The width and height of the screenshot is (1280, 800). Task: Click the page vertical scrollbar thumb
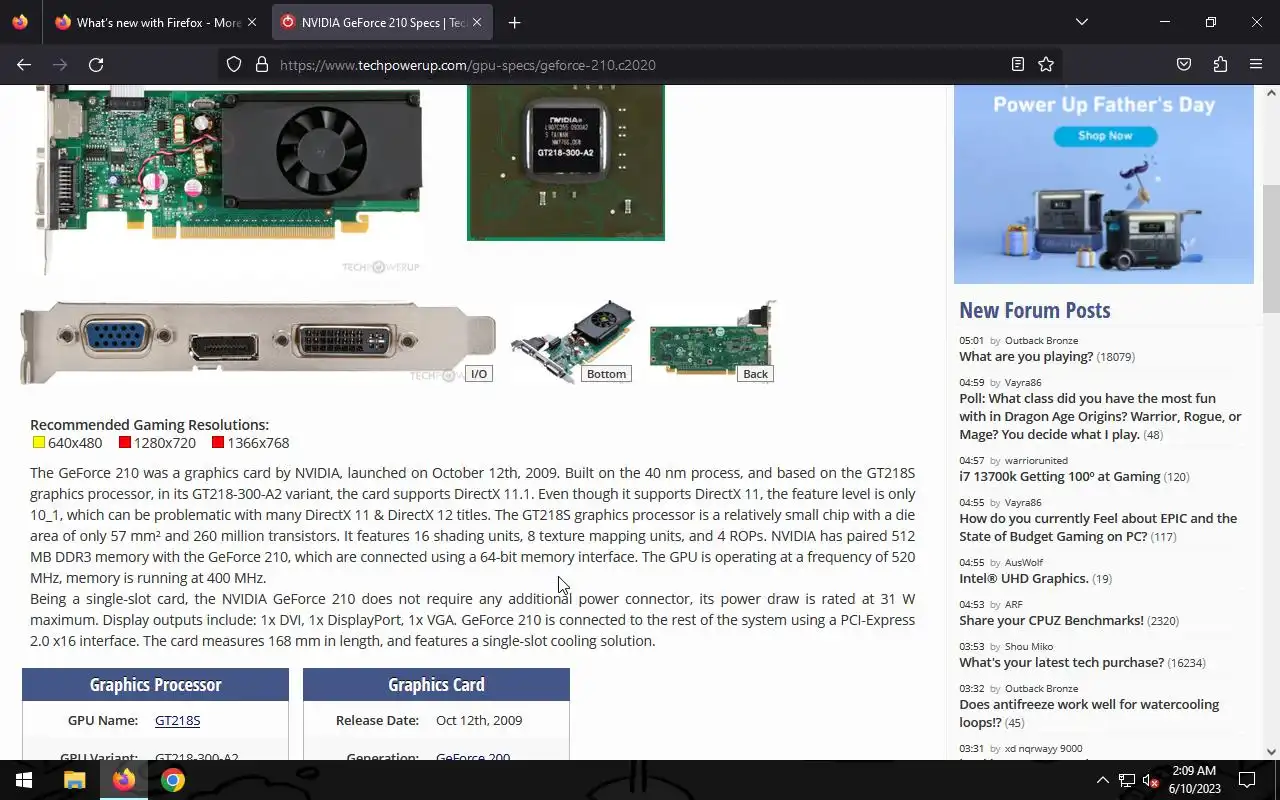(1271, 250)
